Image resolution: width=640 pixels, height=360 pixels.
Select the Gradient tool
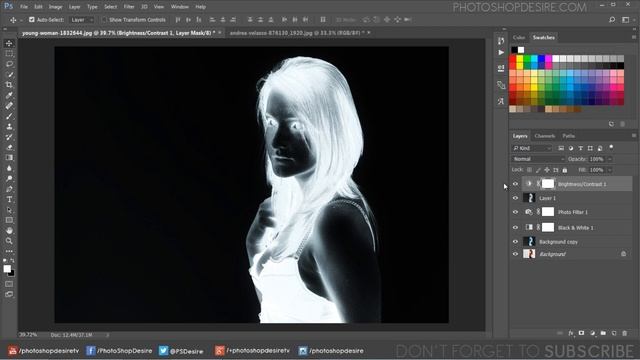[x=9, y=158]
